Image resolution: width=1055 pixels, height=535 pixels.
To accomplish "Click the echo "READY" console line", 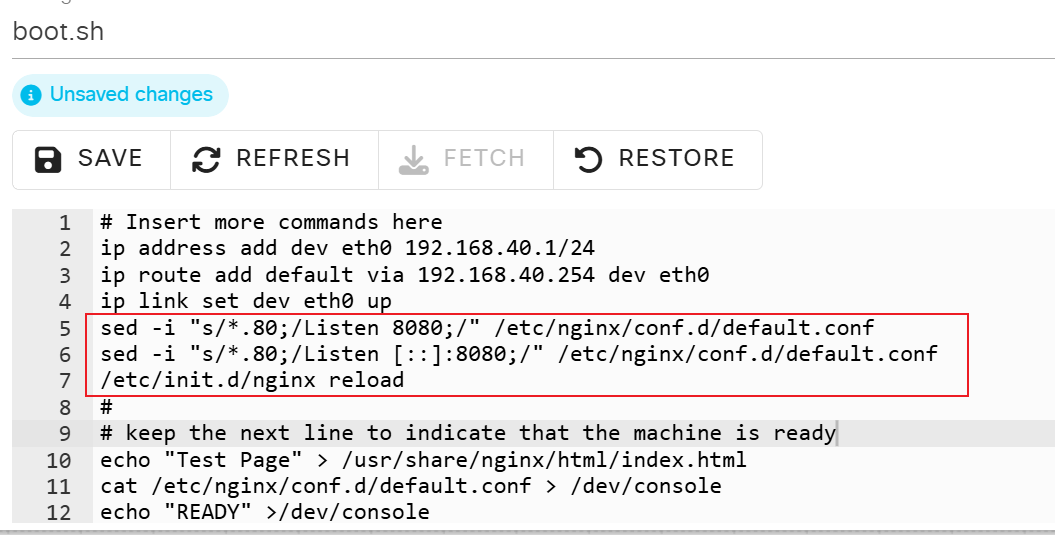I will click(265, 512).
